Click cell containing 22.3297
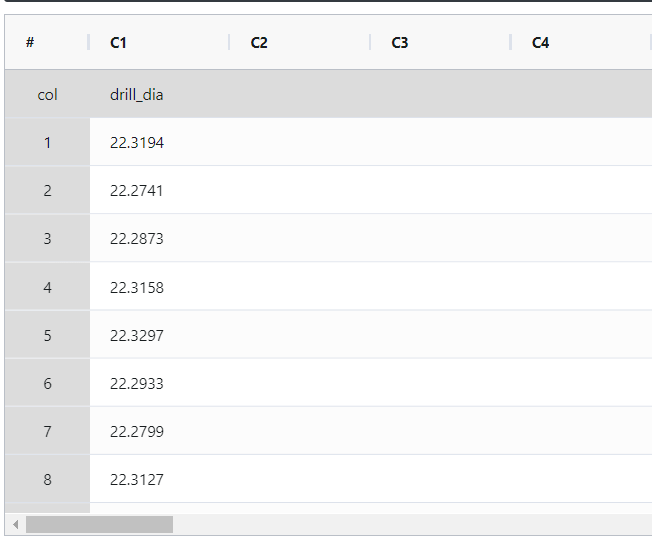 point(159,335)
